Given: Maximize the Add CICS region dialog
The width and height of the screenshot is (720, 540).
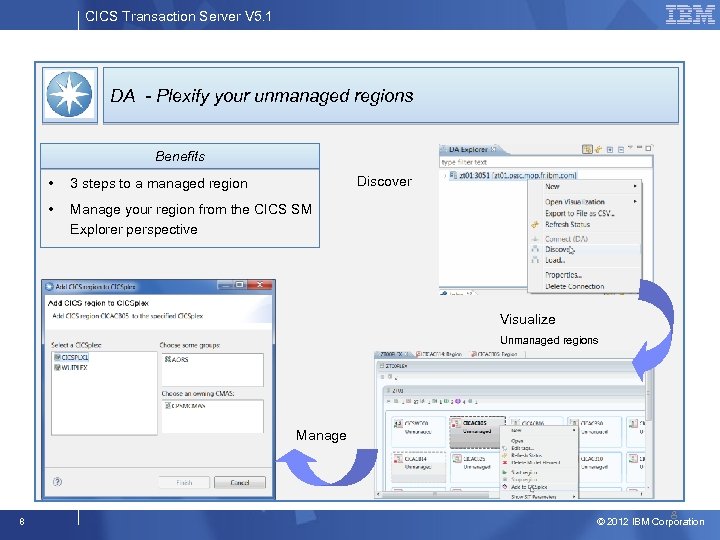Looking at the screenshot, I should 239,285.
